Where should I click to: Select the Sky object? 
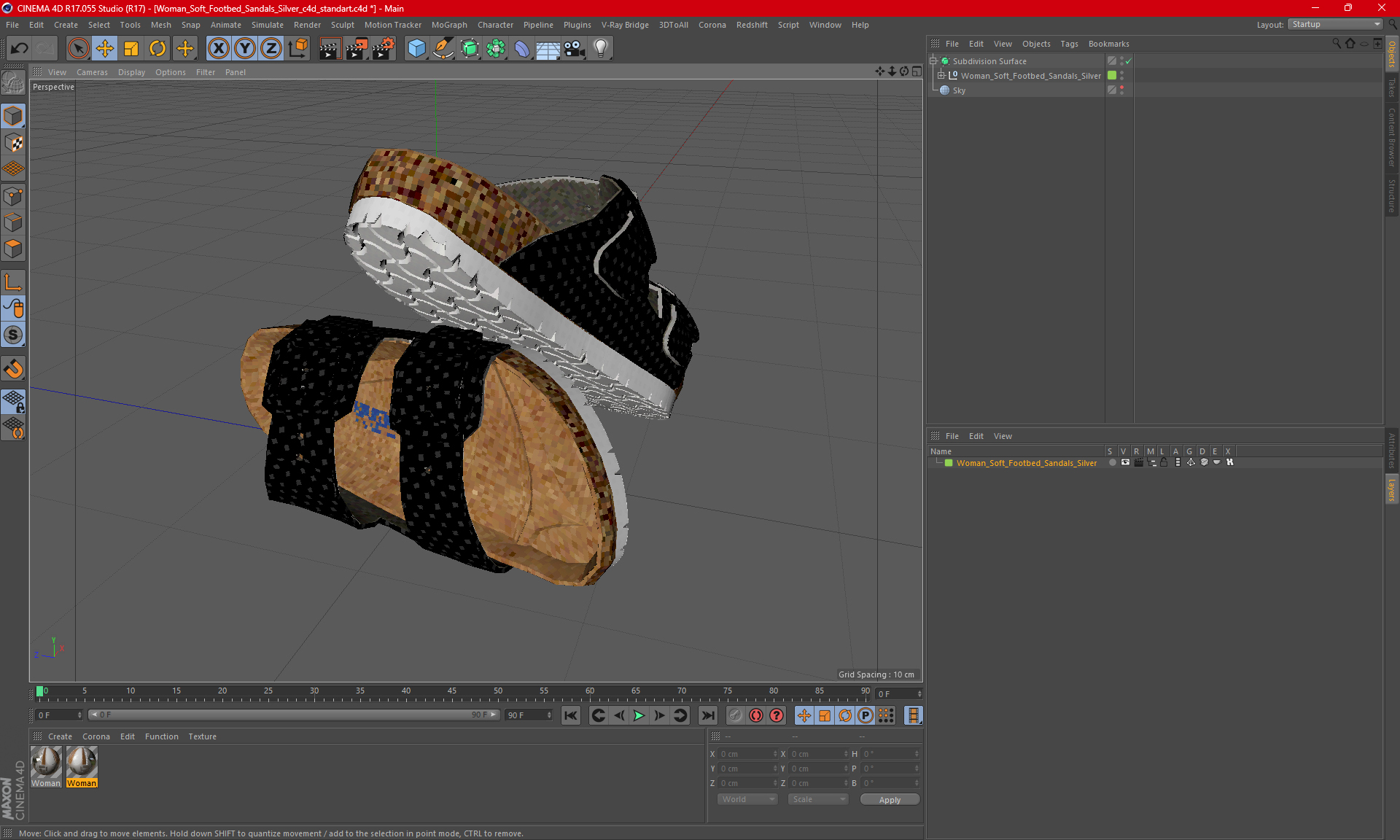click(x=958, y=90)
